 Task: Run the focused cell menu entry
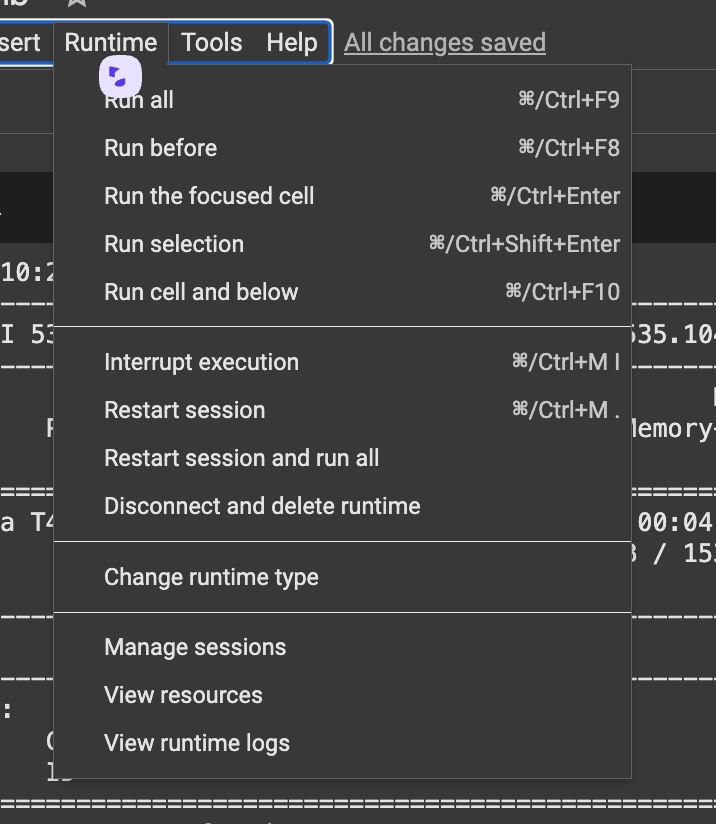pos(209,196)
